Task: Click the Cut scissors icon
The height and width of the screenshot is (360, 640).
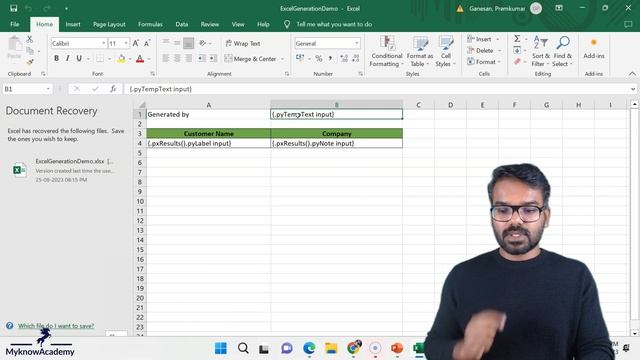Action: coord(29,39)
